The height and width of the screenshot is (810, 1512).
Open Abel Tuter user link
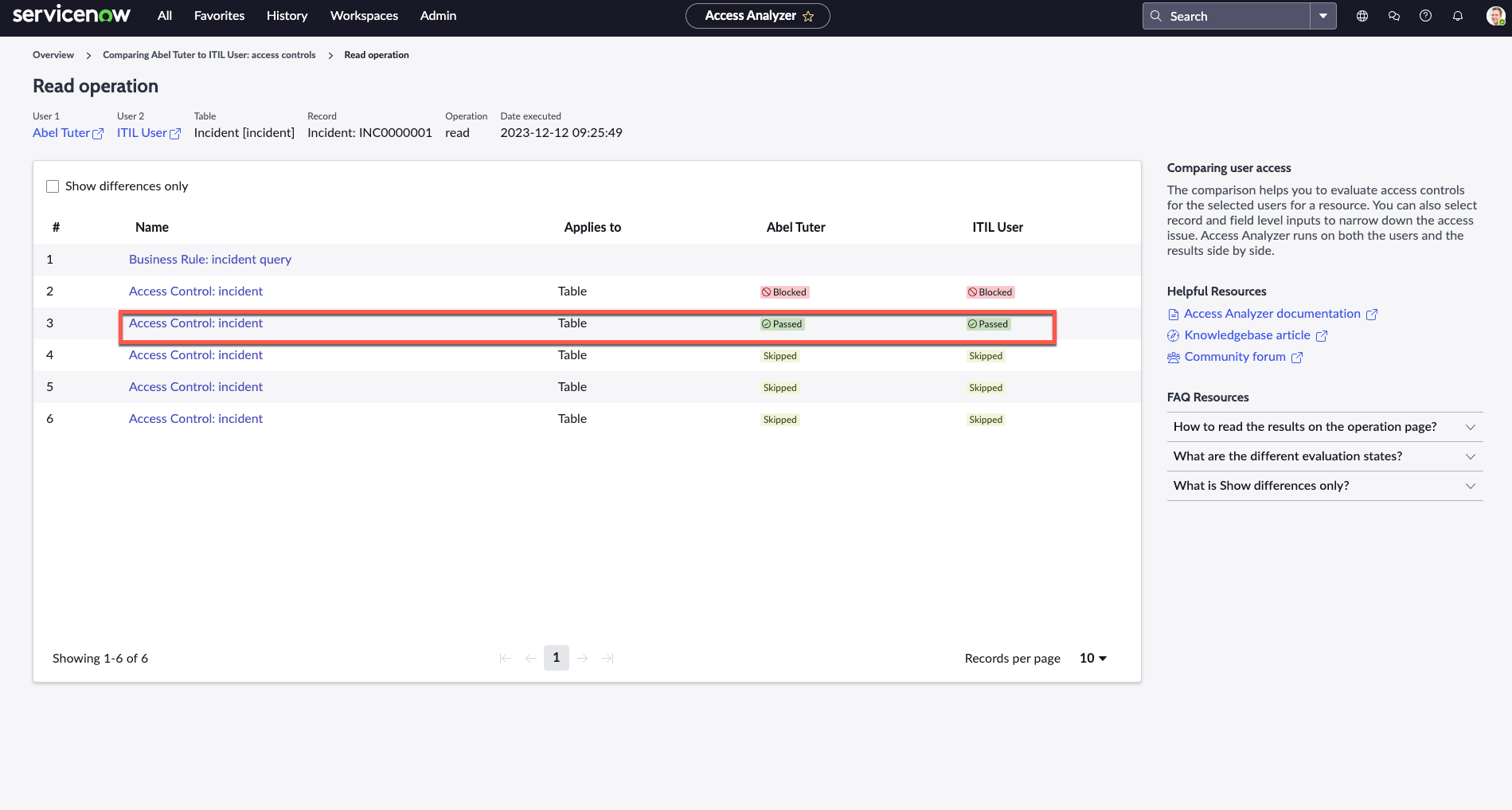[61, 133]
